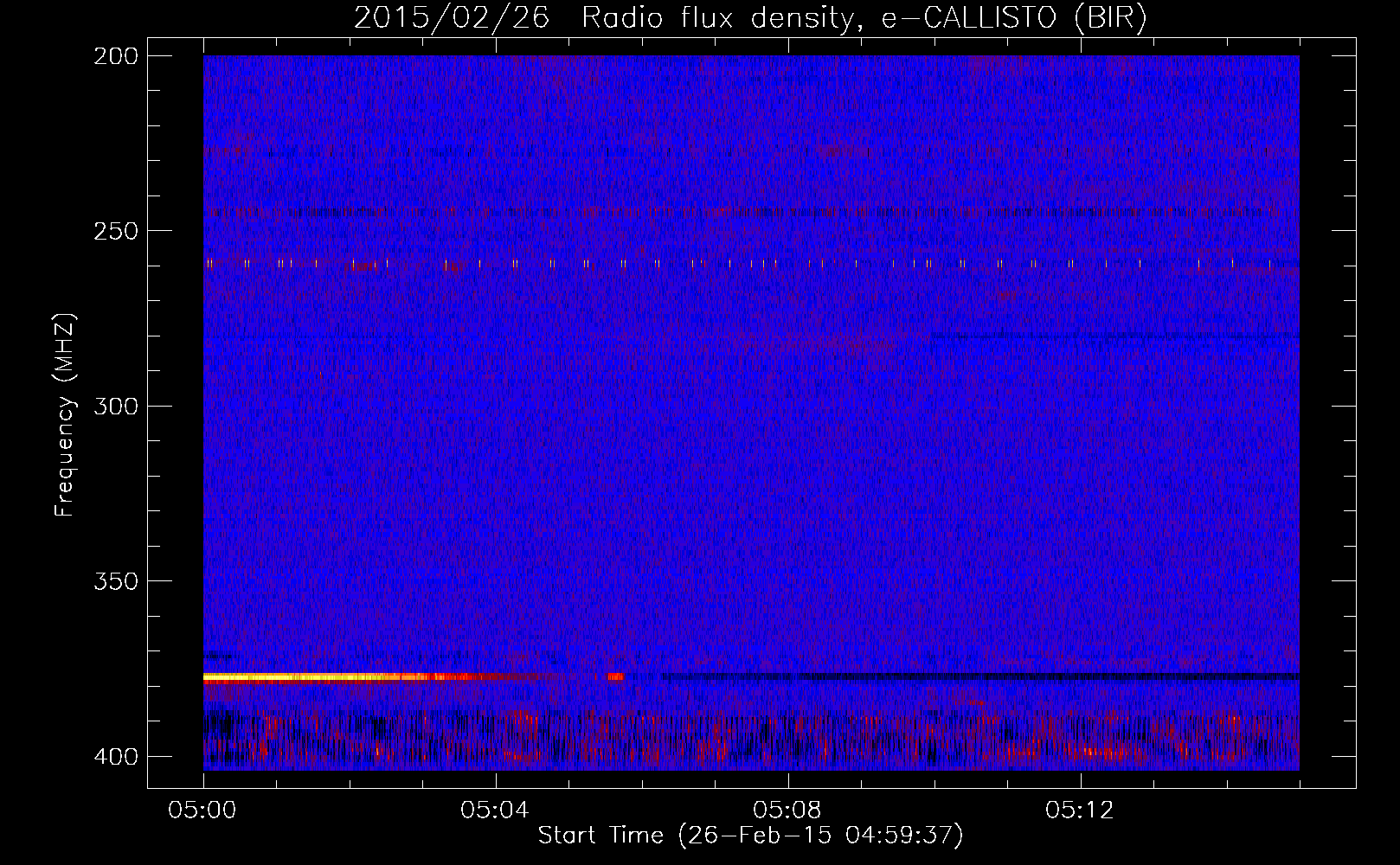Click the 200 frequency tick label

point(115,56)
